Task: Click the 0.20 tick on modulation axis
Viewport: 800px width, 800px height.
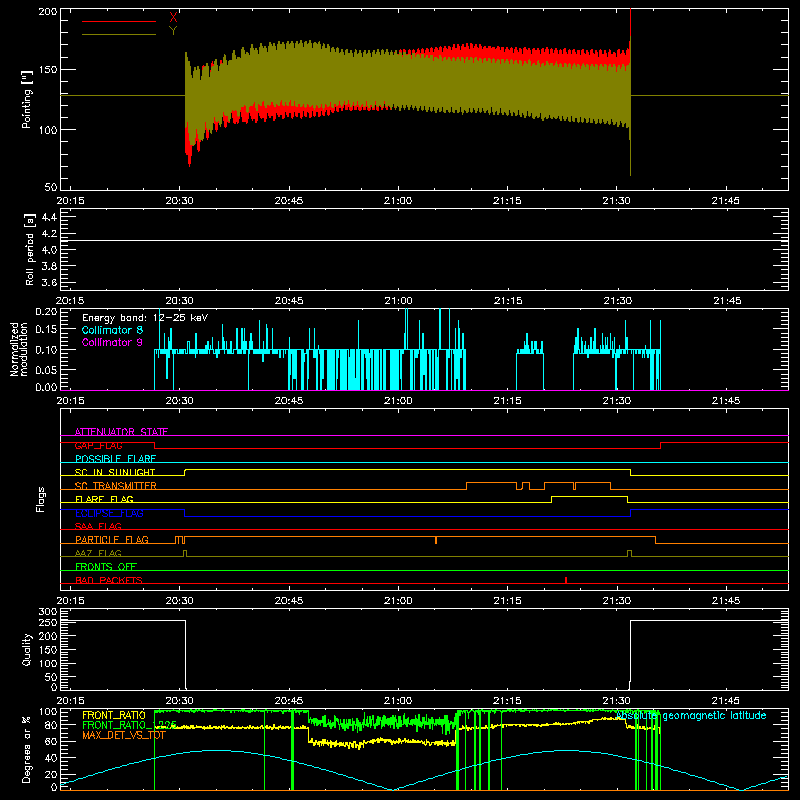Action: click(x=46, y=312)
